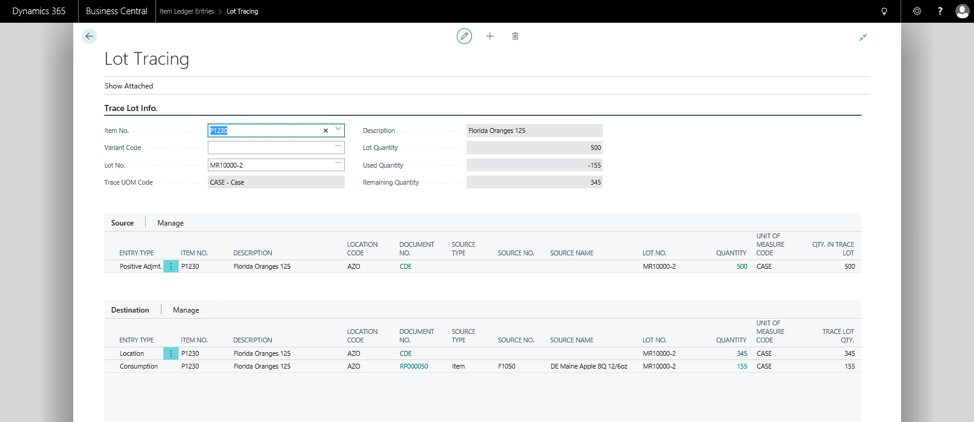The width and height of the screenshot is (974, 422).
Task: Delete record using the trash icon
Action: [515, 36]
